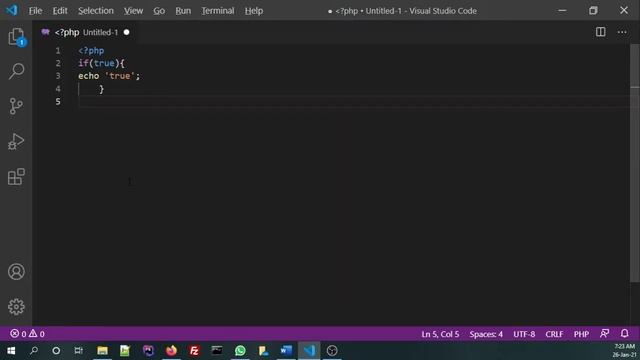The height and width of the screenshot is (360, 640).
Task: Click line number 3 in the gutter
Action: tap(58, 76)
